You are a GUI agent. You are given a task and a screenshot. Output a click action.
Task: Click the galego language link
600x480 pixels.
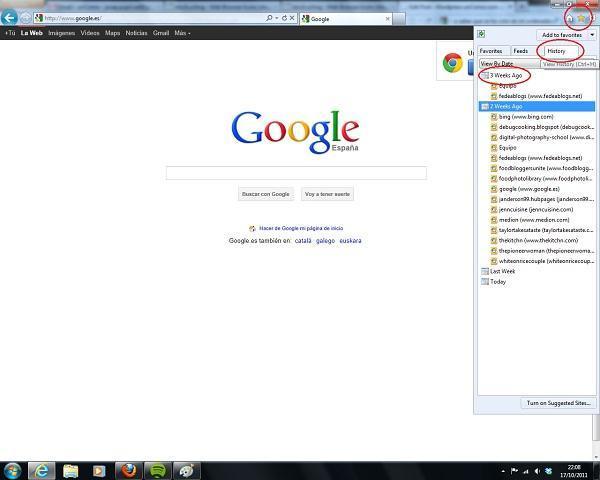point(325,241)
